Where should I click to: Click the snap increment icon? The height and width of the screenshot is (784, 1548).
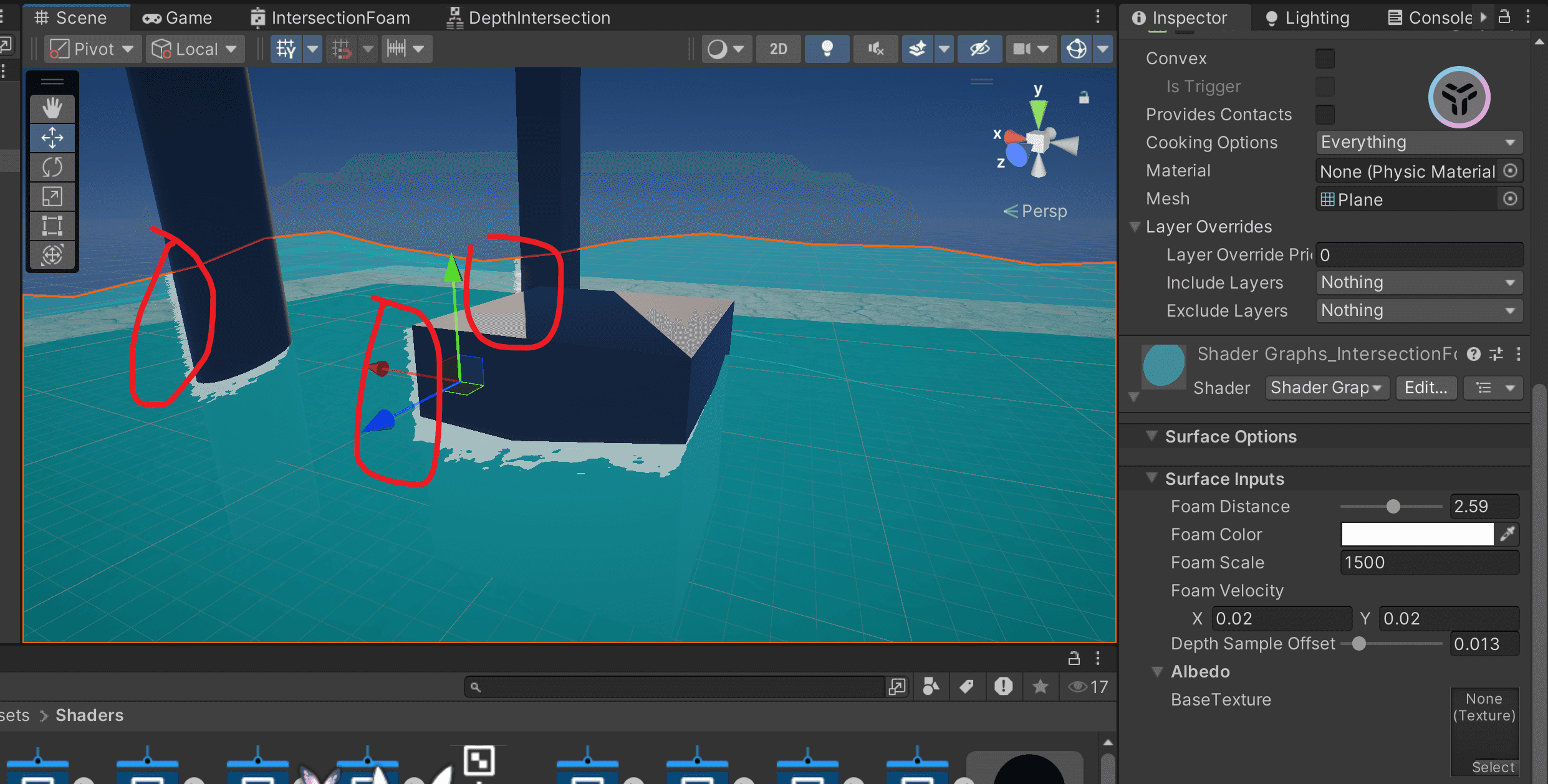tap(397, 49)
